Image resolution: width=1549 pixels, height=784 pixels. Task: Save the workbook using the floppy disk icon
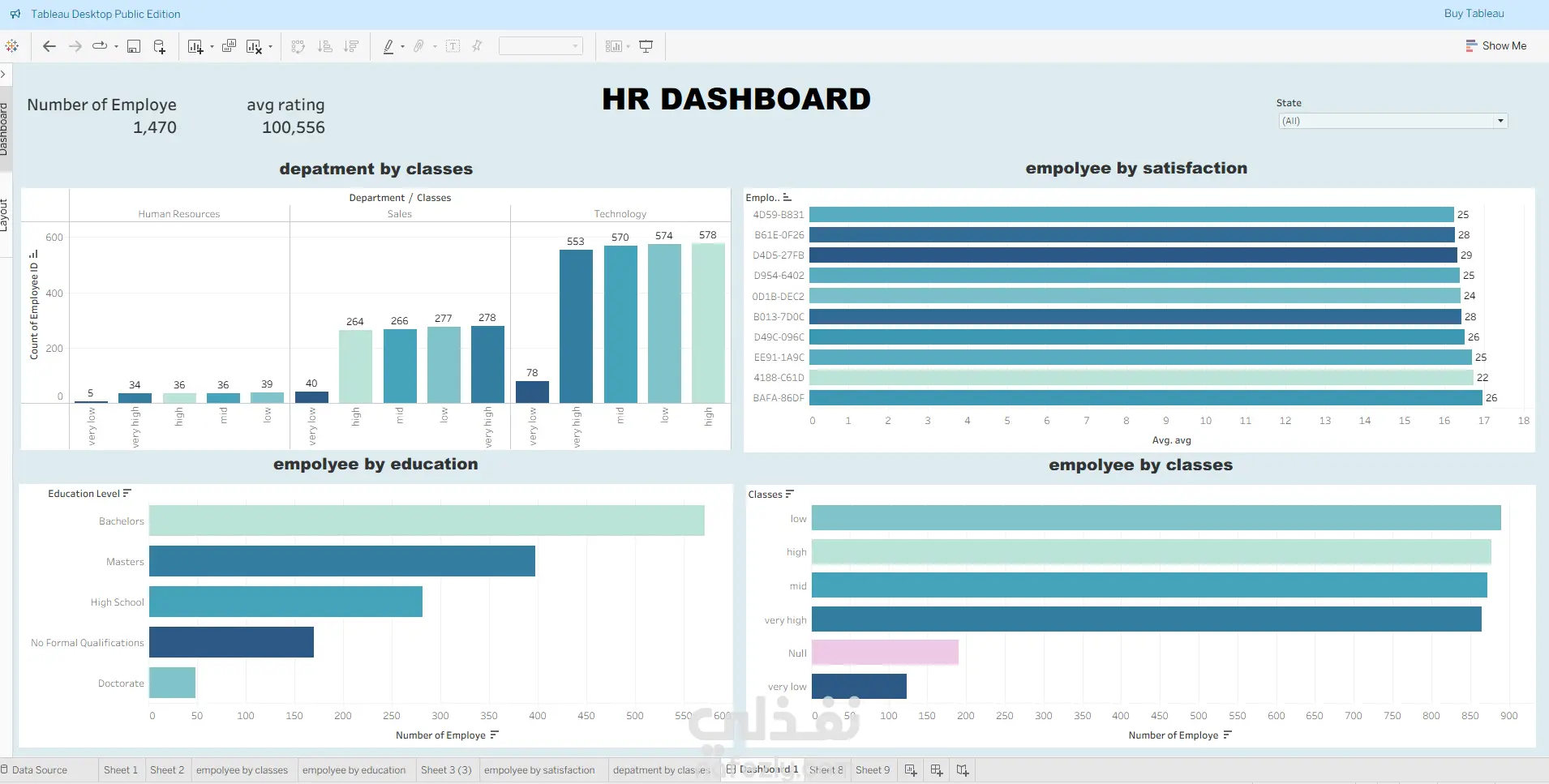pyautogui.click(x=134, y=46)
